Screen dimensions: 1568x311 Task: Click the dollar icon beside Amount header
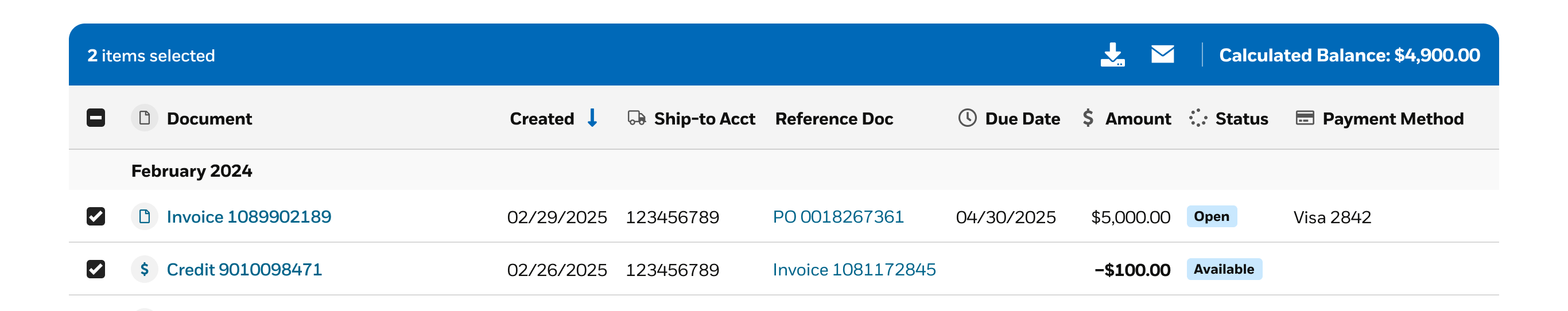coord(1088,118)
